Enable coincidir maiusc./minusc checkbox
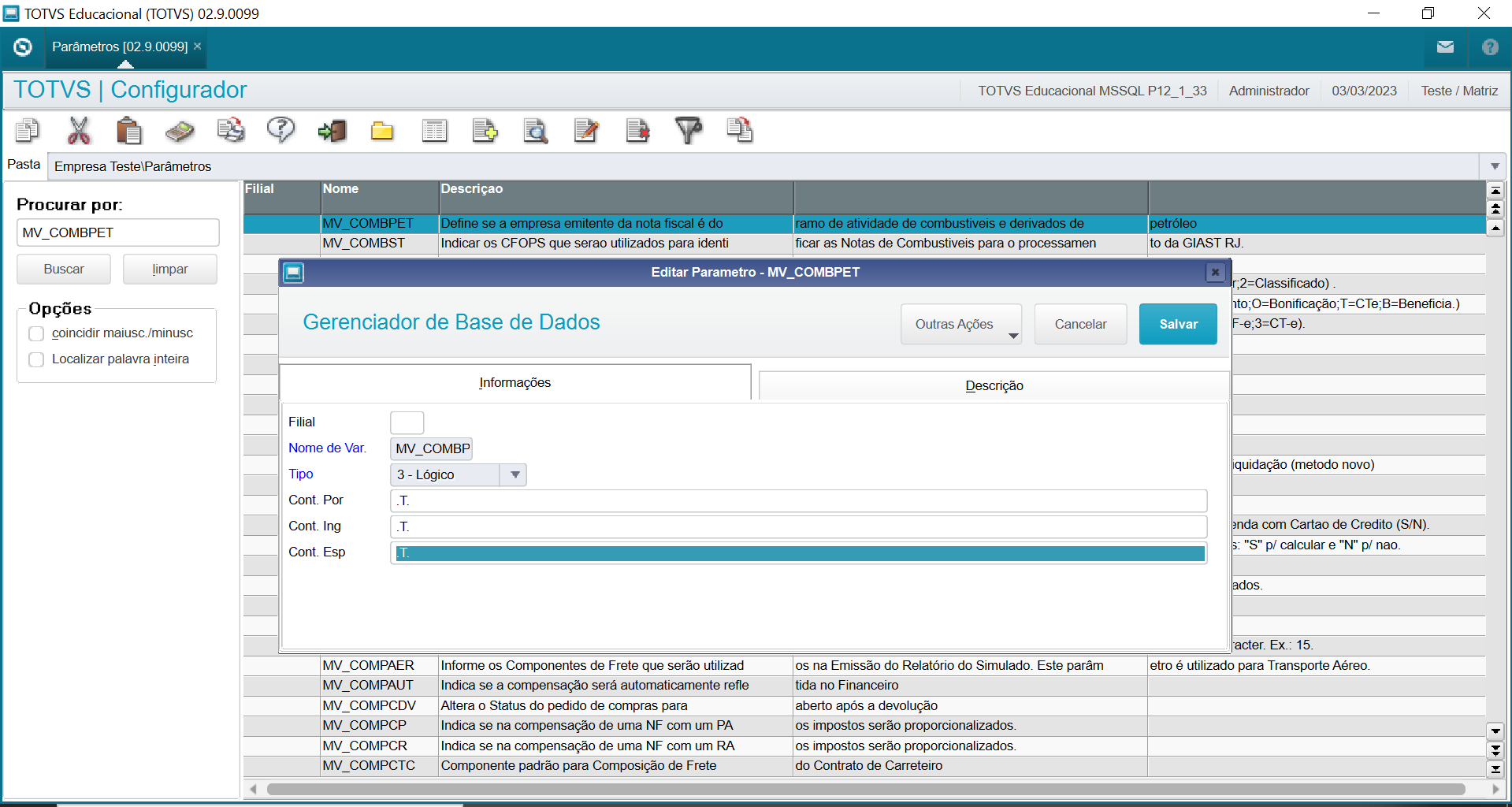This screenshot has height=807, width=1512. pos(36,333)
